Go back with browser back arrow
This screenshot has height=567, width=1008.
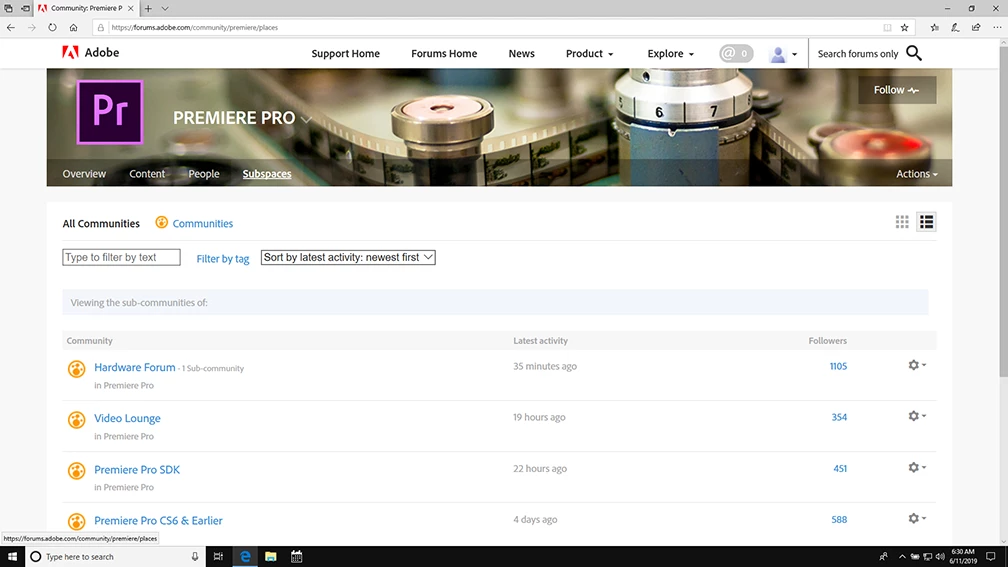[11, 28]
